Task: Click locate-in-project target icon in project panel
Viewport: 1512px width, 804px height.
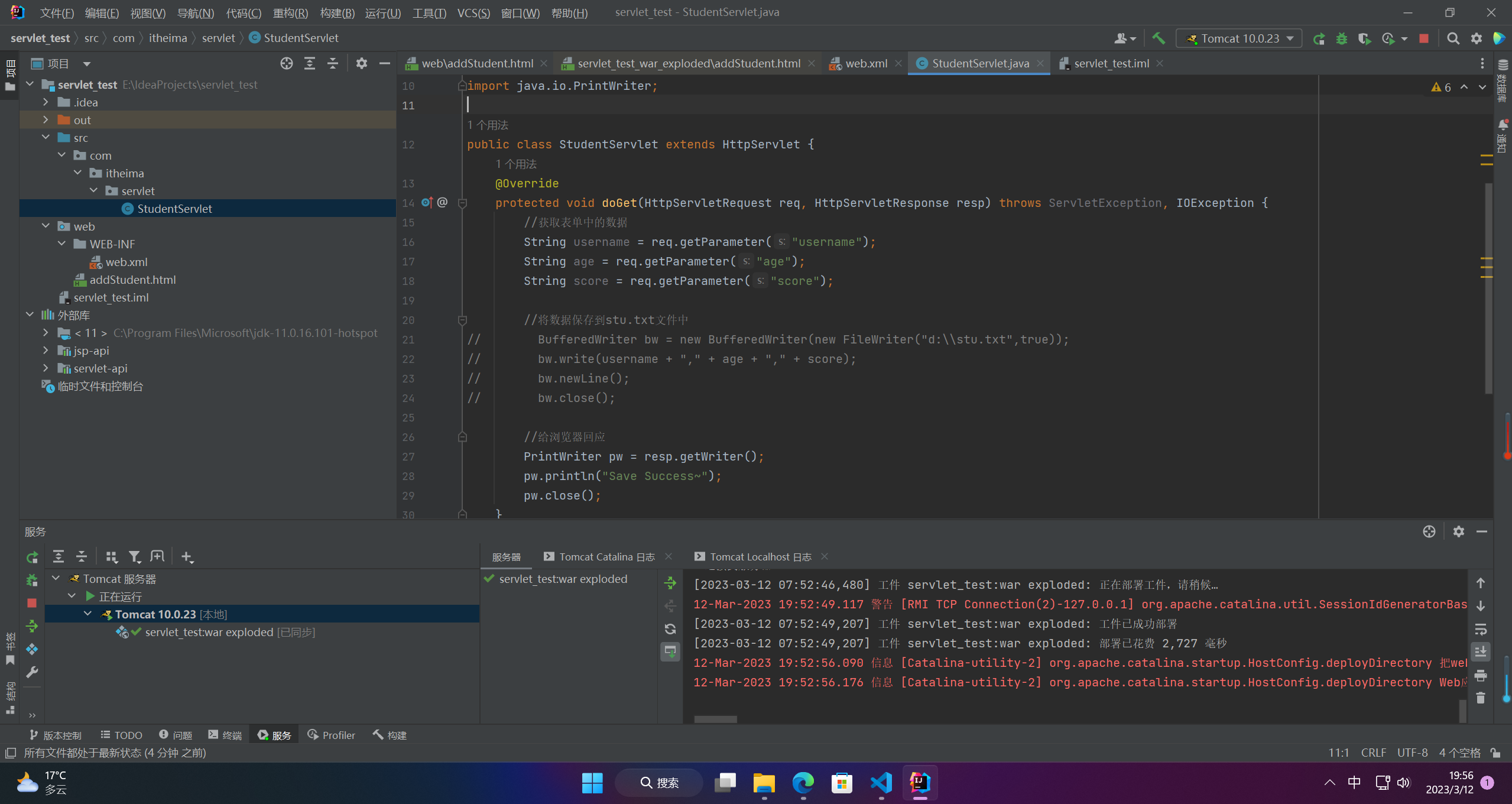Action: [x=287, y=63]
